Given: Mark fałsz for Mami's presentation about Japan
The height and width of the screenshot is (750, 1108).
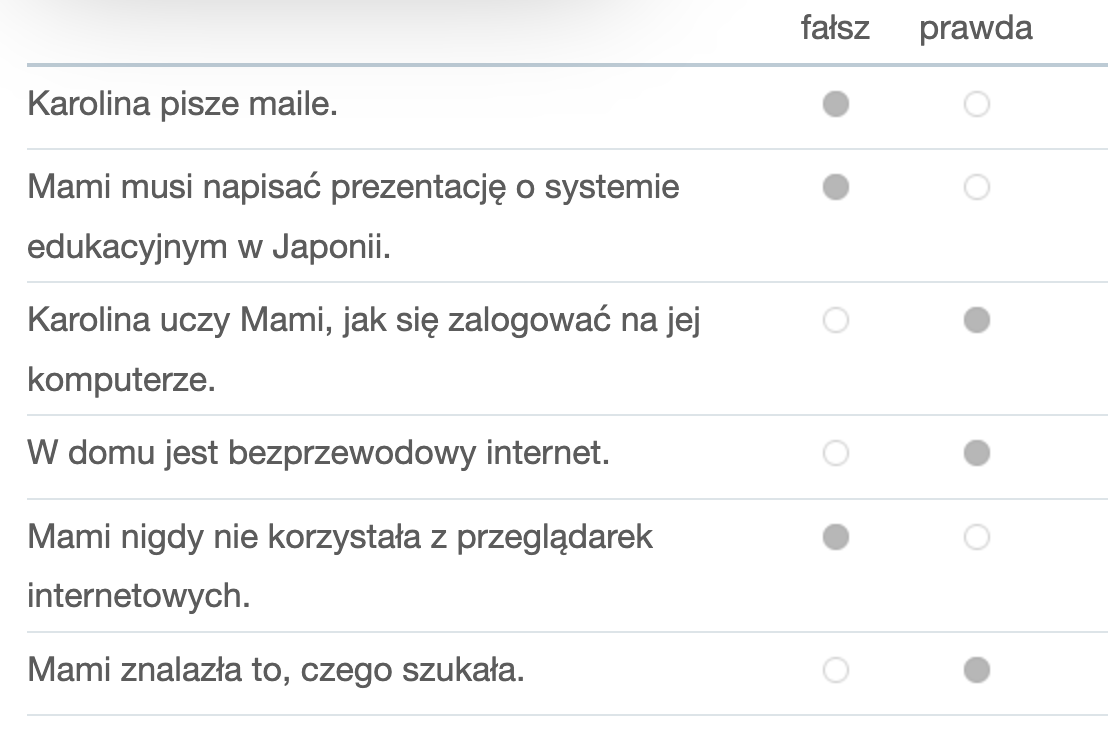Looking at the screenshot, I should click(835, 187).
